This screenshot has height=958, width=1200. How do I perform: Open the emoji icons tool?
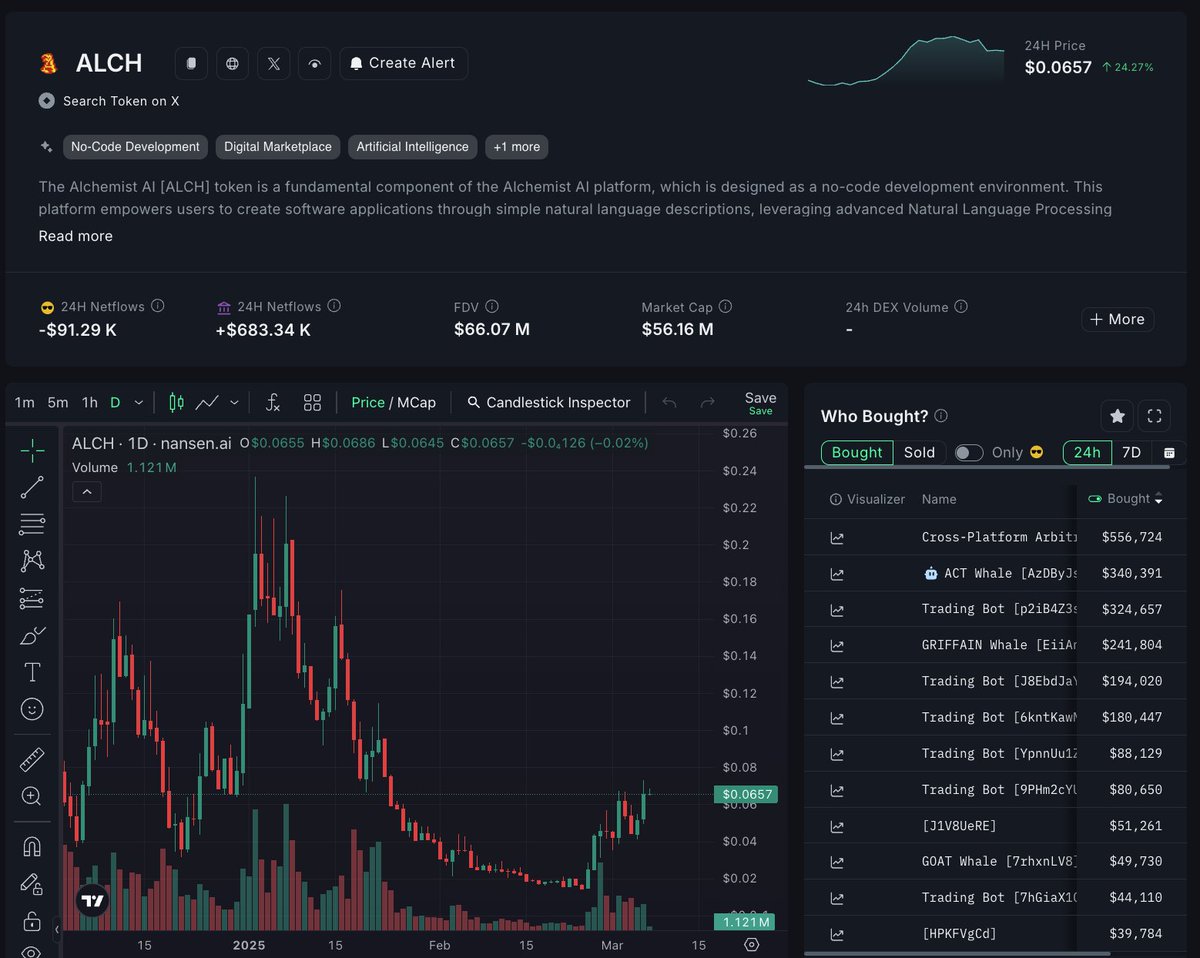coord(32,709)
